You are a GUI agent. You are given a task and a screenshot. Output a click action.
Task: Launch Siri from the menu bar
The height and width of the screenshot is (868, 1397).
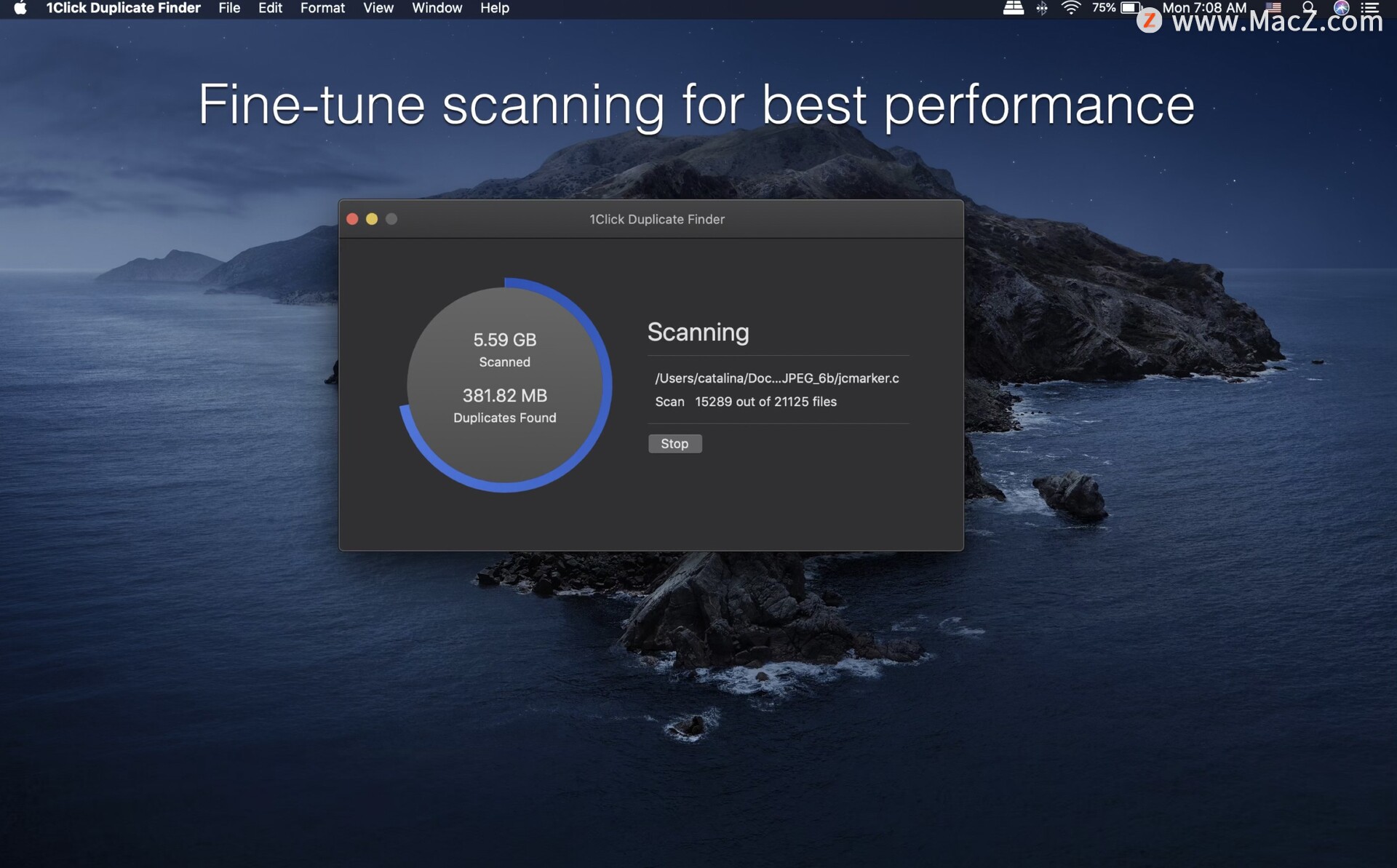click(1342, 7)
